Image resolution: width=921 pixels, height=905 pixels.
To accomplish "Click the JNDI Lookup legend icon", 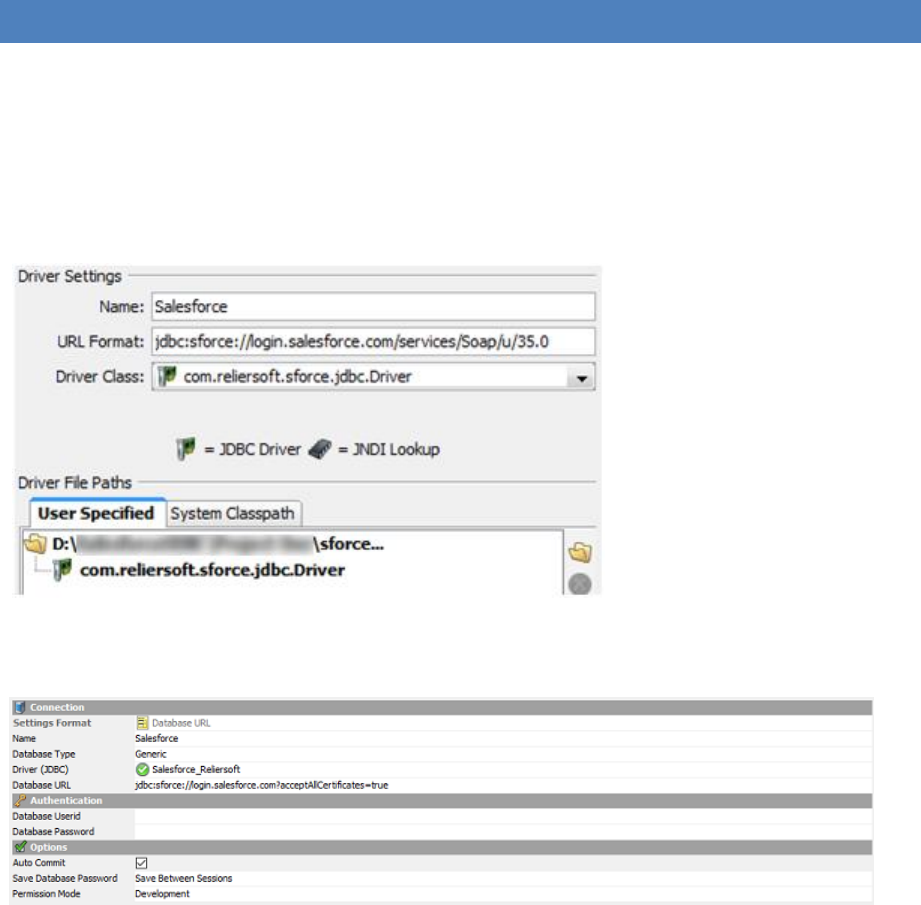I will point(320,449).
